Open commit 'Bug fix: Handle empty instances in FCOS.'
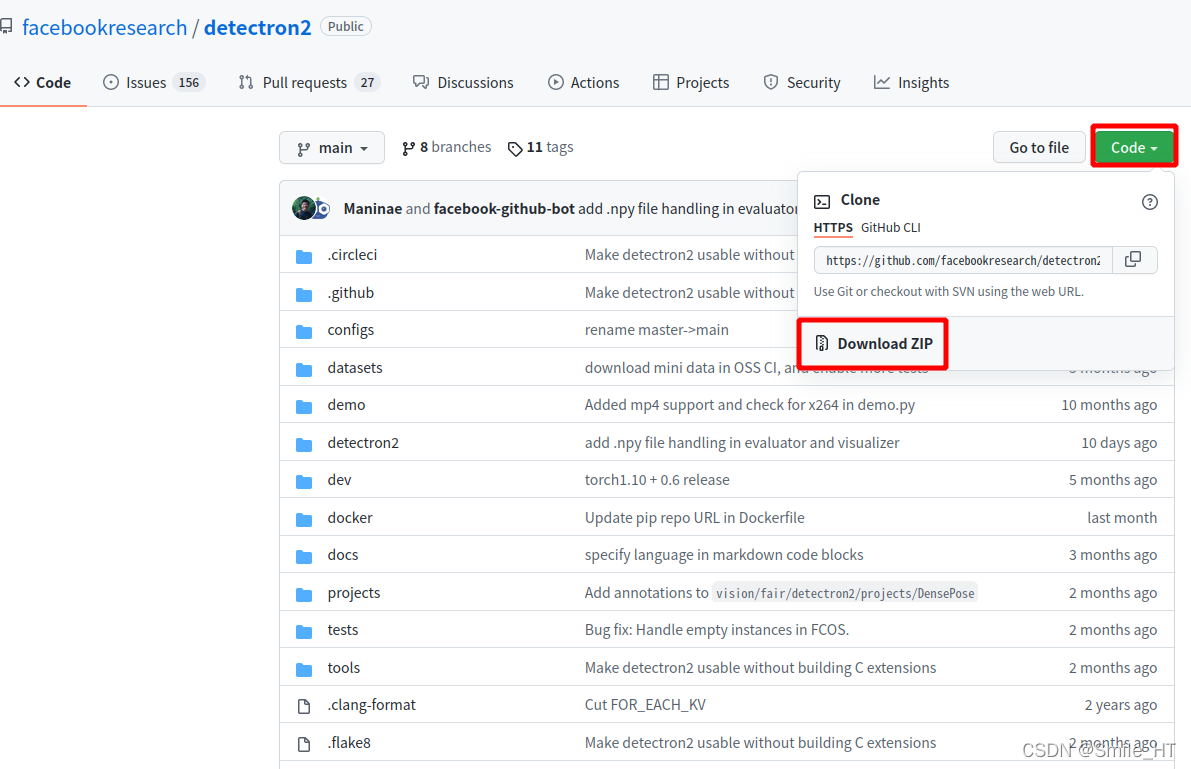The image size is (1191, 769). 717,630
